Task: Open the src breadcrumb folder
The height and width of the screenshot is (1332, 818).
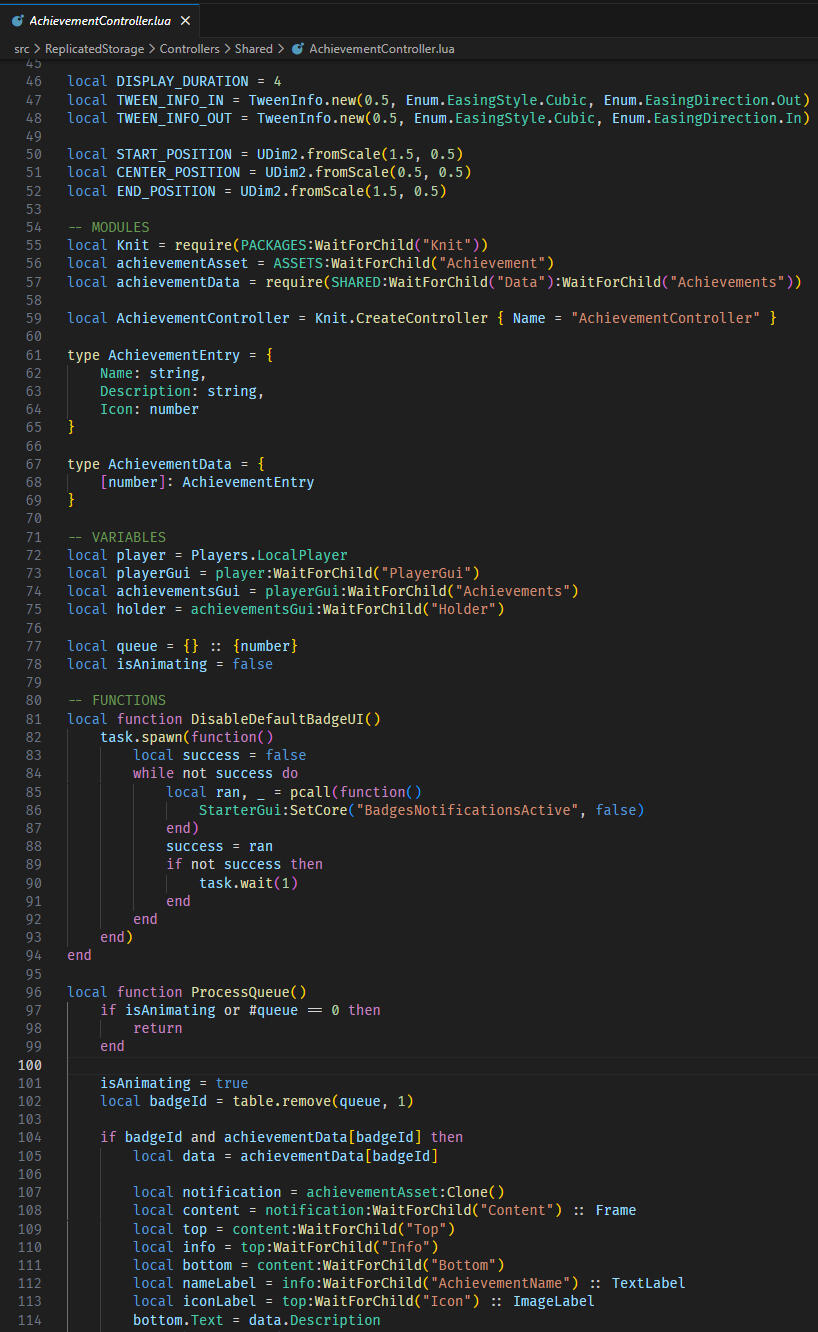Action: tap(22, 48)
